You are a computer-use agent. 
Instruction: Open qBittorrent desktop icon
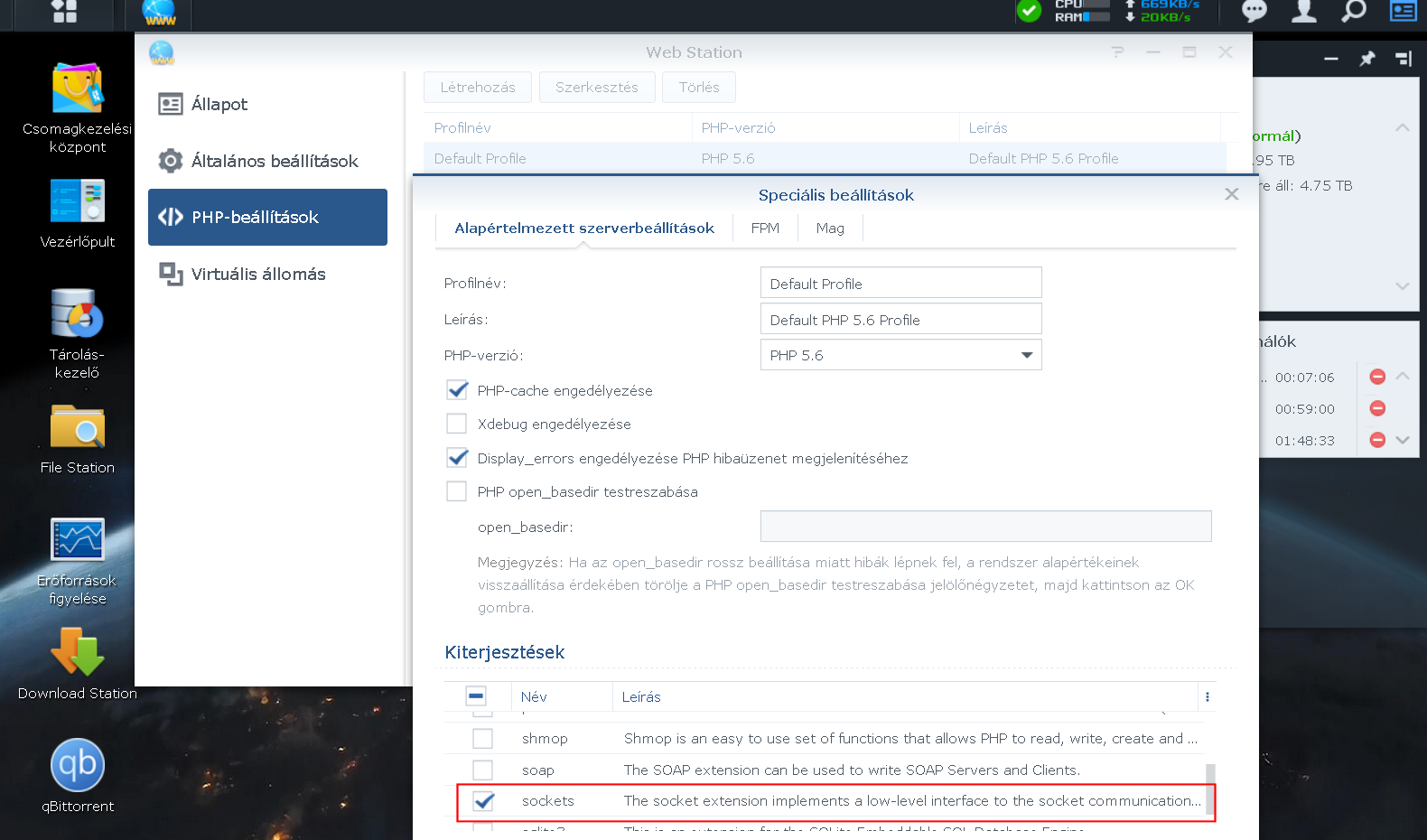click(x=77, y=766)
